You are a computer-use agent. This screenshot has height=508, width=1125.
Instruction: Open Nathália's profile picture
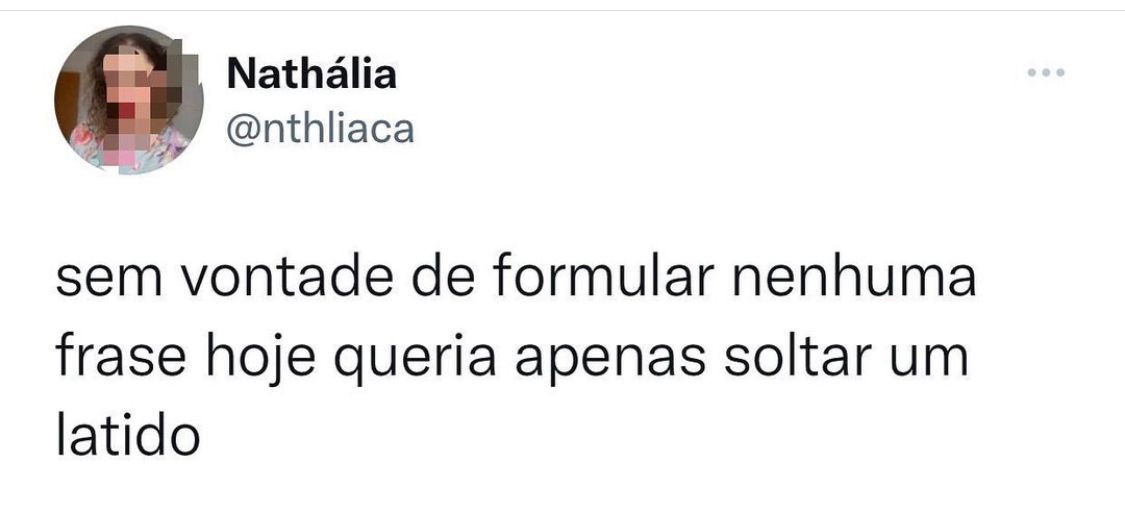click(128, 100)
